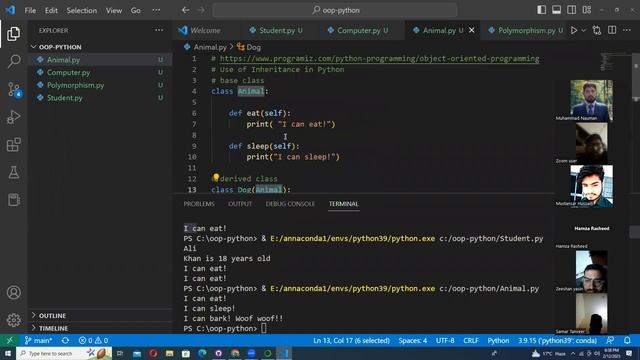Switch to the Computer.py editor tab
The width and height of the screenshot is (640, 360).
tap(358, 30)
